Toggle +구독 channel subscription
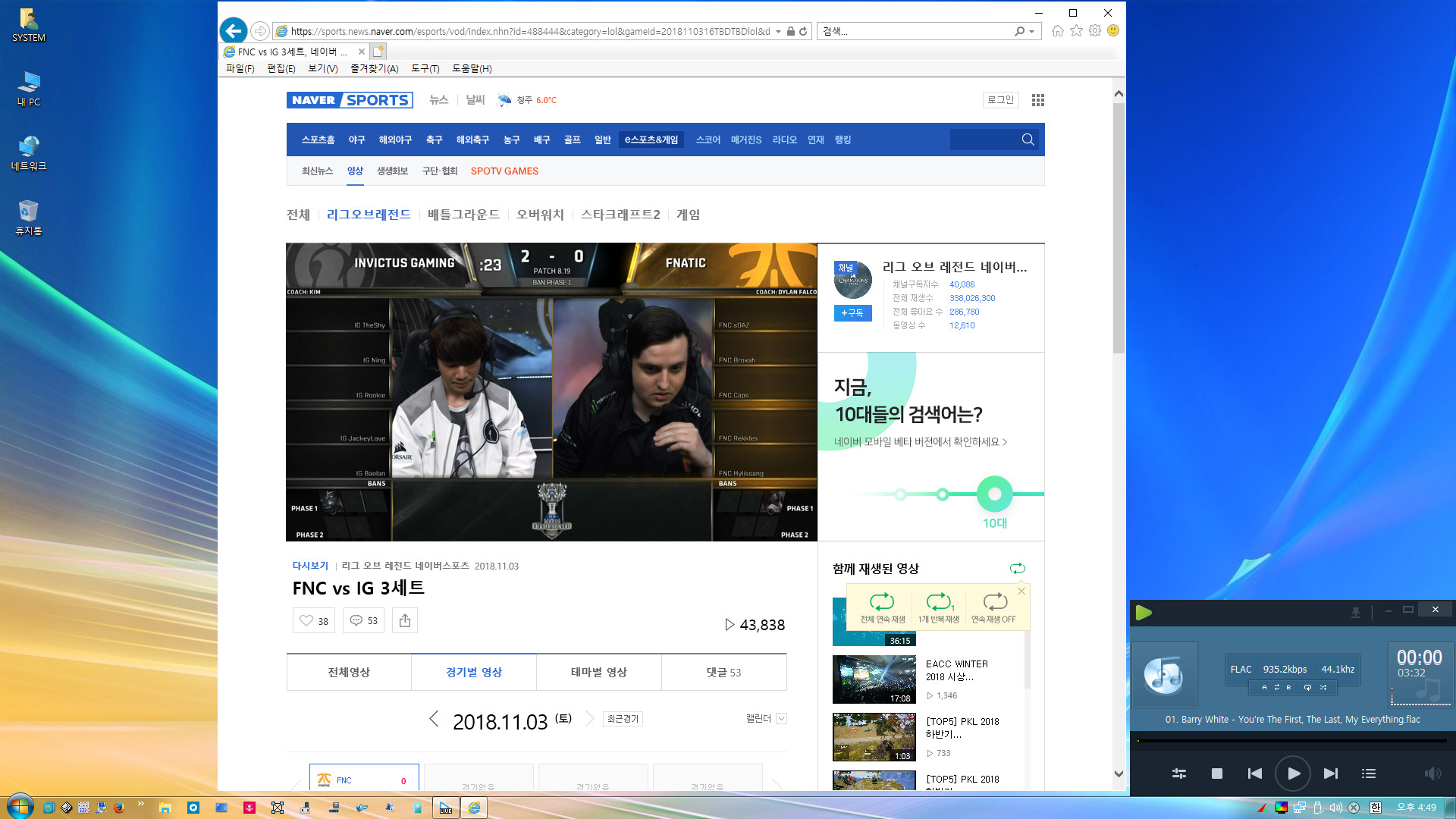The width and height of the screenshot is (1456, 819). tap(852, 312)
